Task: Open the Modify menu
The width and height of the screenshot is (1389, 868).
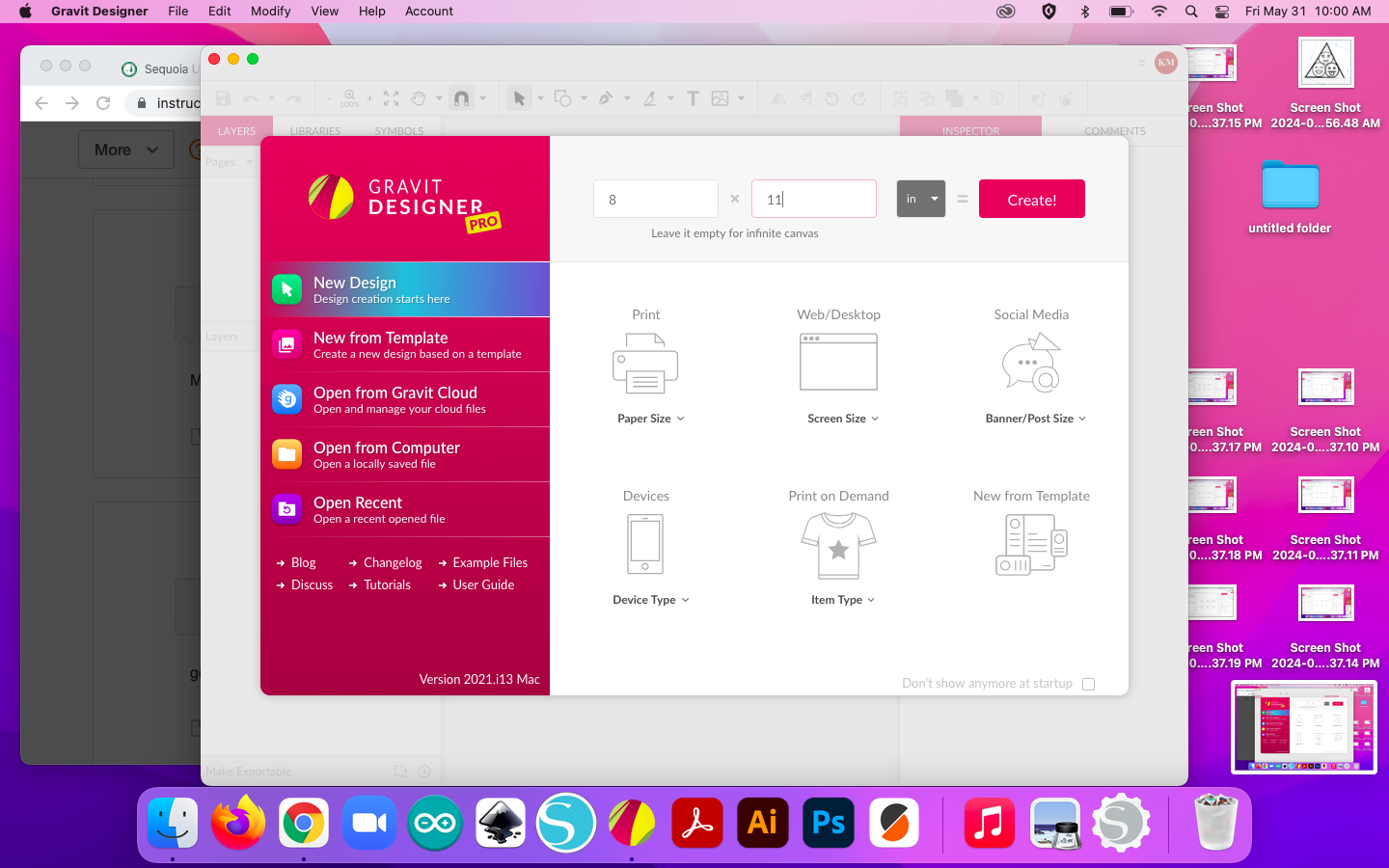Action: [270, 11]
